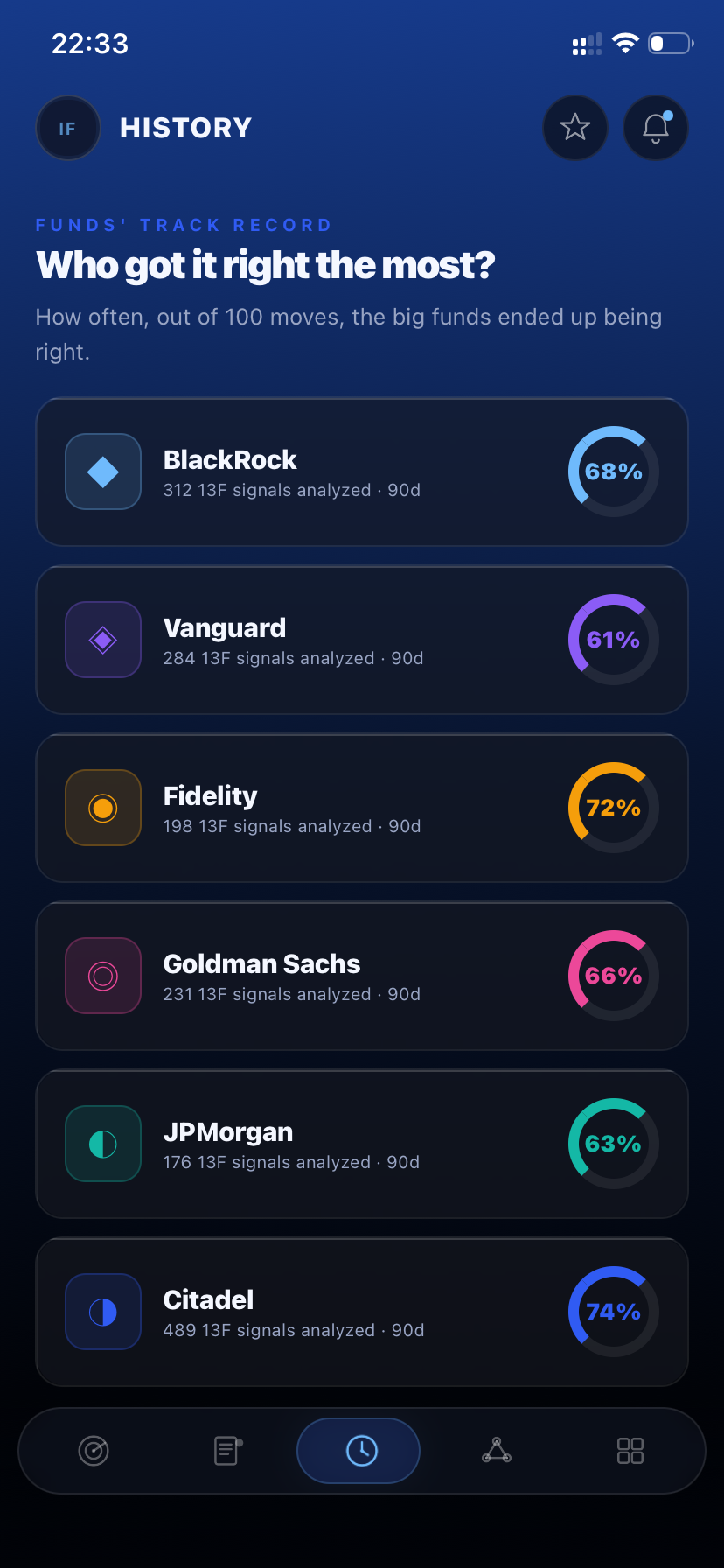
Task: Open the Vanguard fund details card
Action: click(362, 640)
